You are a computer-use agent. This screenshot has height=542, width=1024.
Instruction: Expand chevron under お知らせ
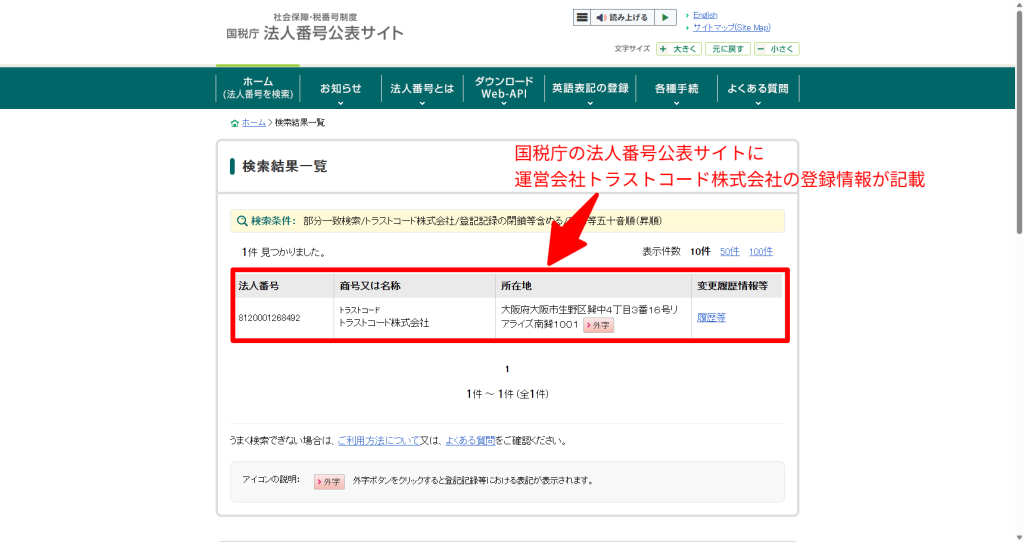[340, 103]
